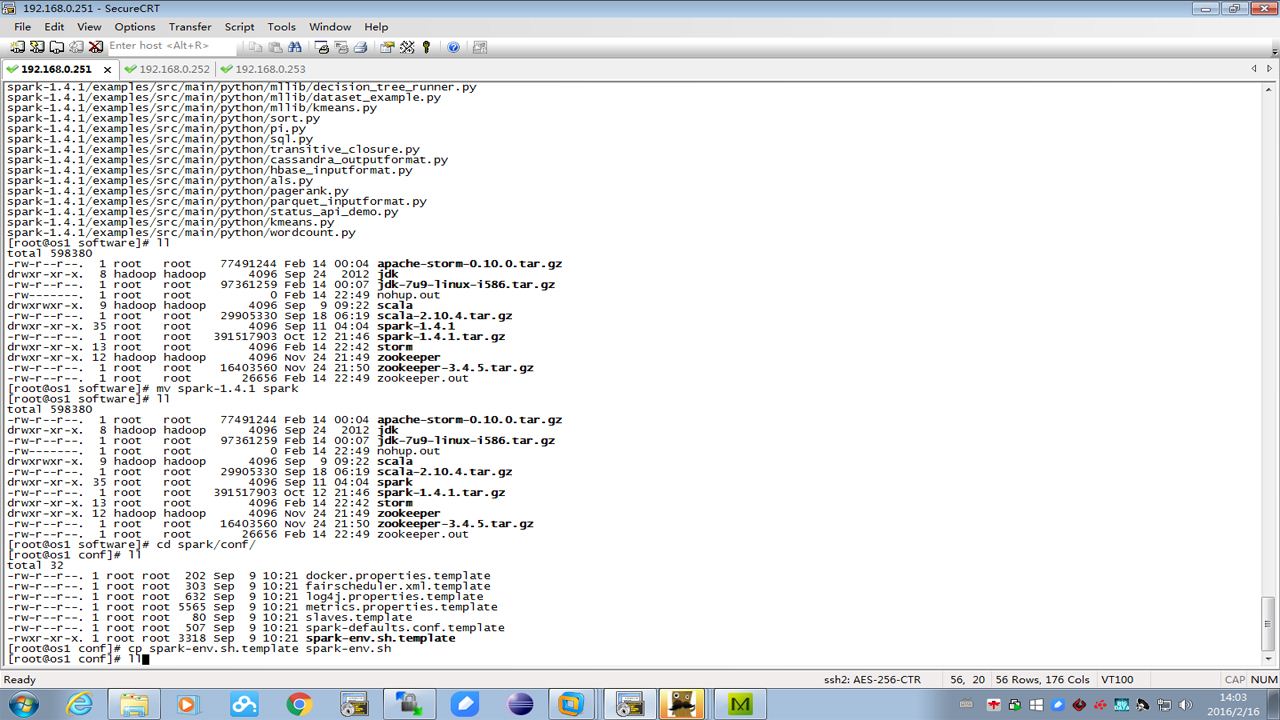Screen dimensions: 1280x720
Task: Click the taskbar clock showing 14:03
Action: (x=1233, y=704)
